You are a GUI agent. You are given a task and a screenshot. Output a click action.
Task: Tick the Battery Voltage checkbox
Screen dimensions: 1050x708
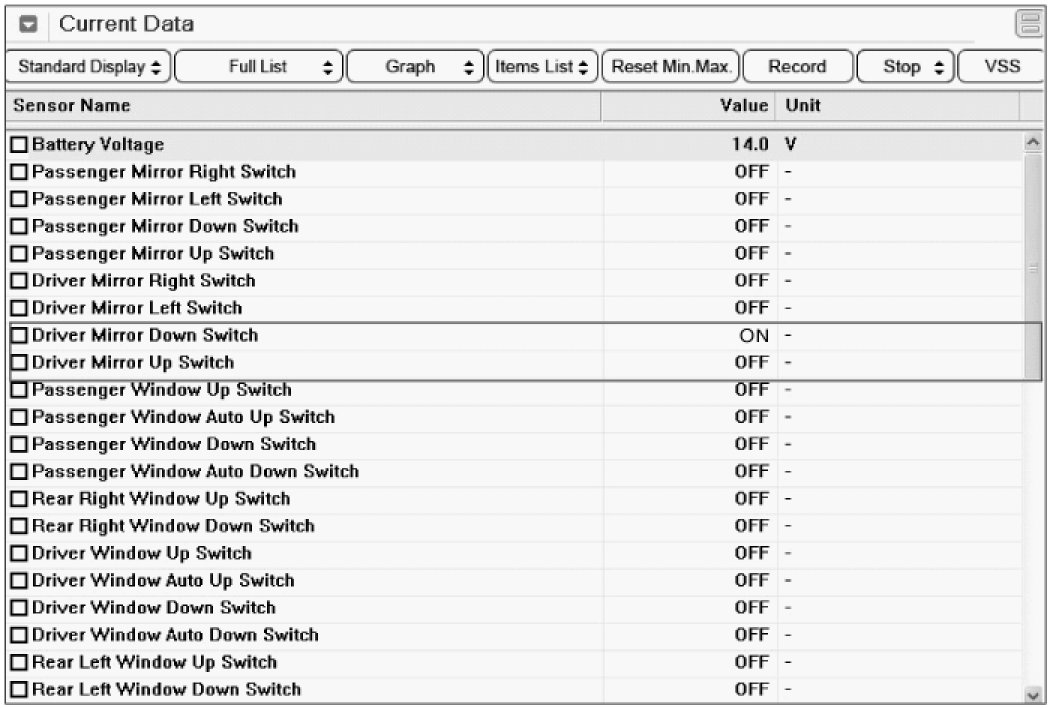click(x=19, y=145)
